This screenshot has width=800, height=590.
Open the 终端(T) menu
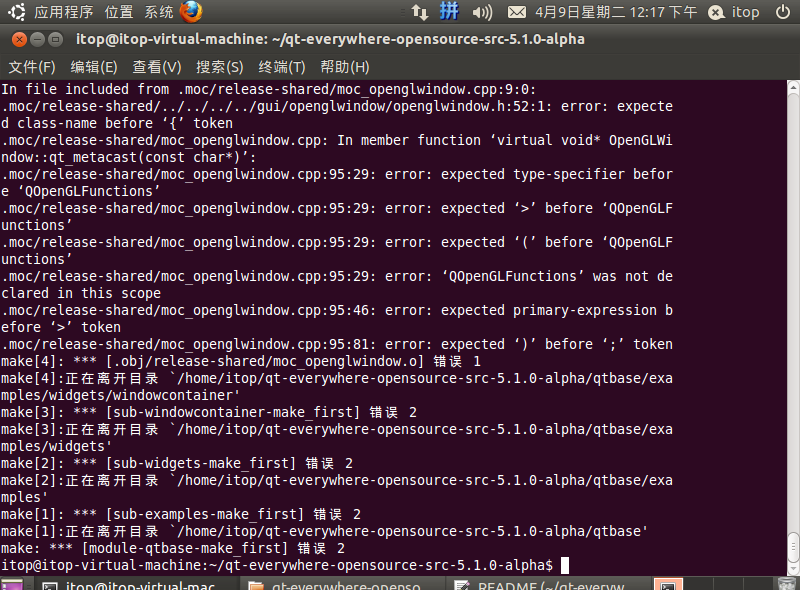pyautogui.click(x=282, y=67)
